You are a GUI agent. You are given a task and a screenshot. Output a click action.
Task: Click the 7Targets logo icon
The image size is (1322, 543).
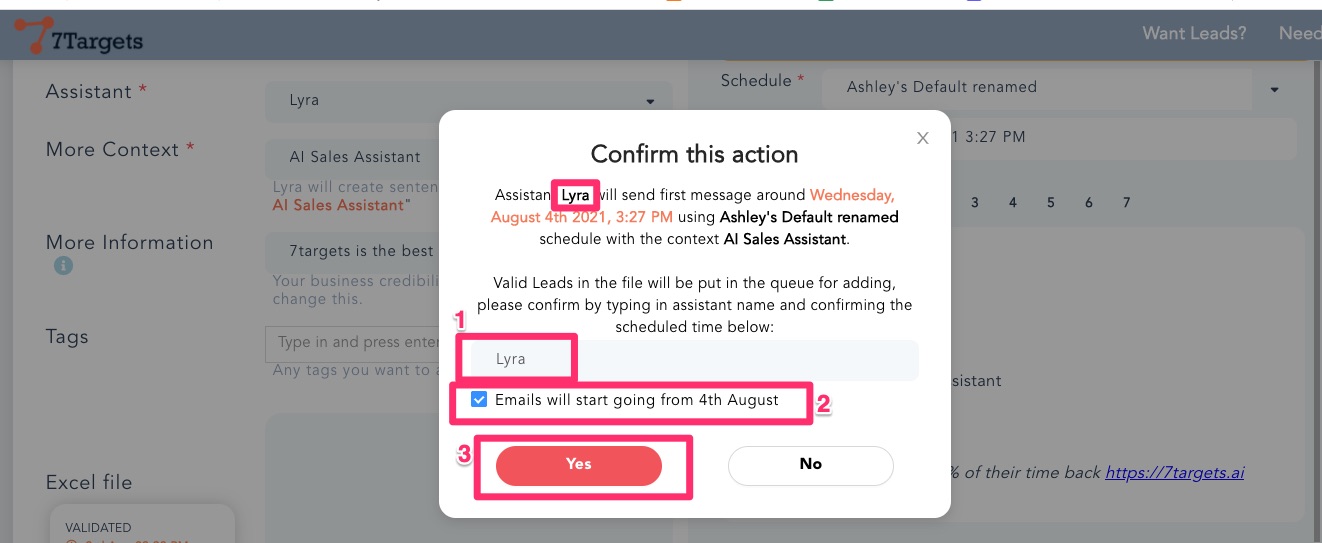[32, 36]
